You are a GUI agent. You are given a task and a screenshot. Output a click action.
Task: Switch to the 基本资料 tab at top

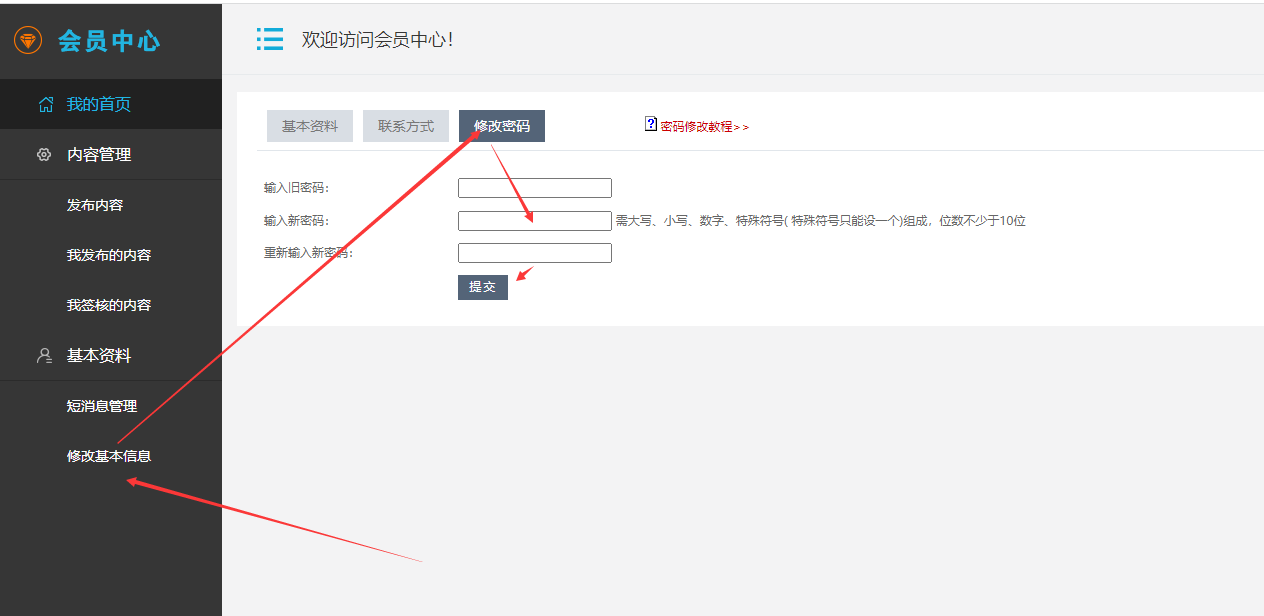coord(309,126)
